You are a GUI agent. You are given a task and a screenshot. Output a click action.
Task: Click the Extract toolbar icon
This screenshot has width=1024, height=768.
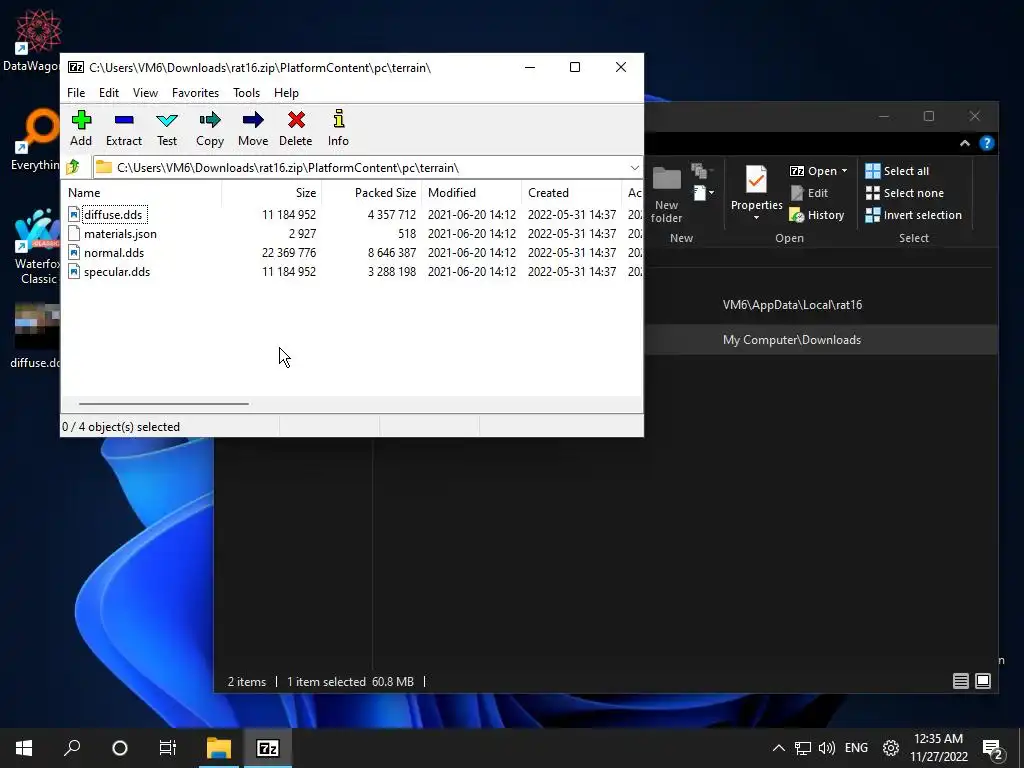tap(123, 120)
